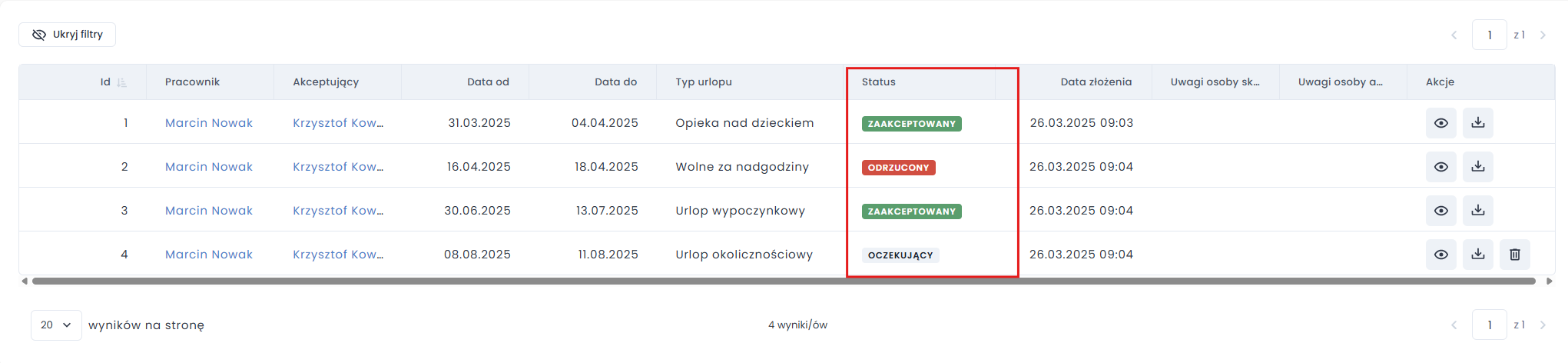Image resolution: width=1568 pixels, height=363 pixels.
Task: Click the Typ urlopu column header
Action: 703,82
